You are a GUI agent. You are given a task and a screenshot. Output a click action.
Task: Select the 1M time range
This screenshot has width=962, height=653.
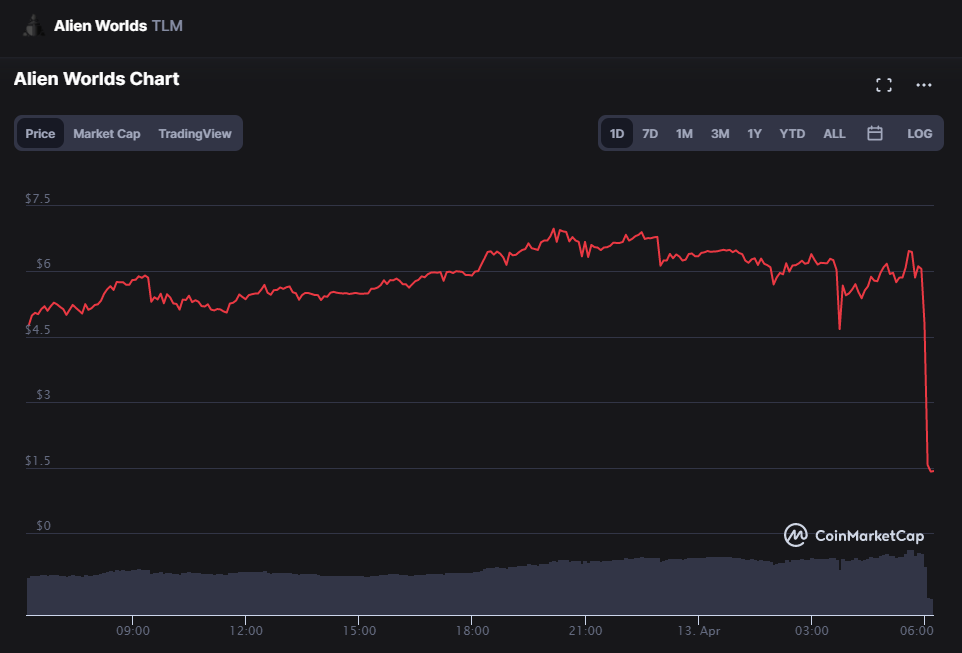click(x=684, y=133)
